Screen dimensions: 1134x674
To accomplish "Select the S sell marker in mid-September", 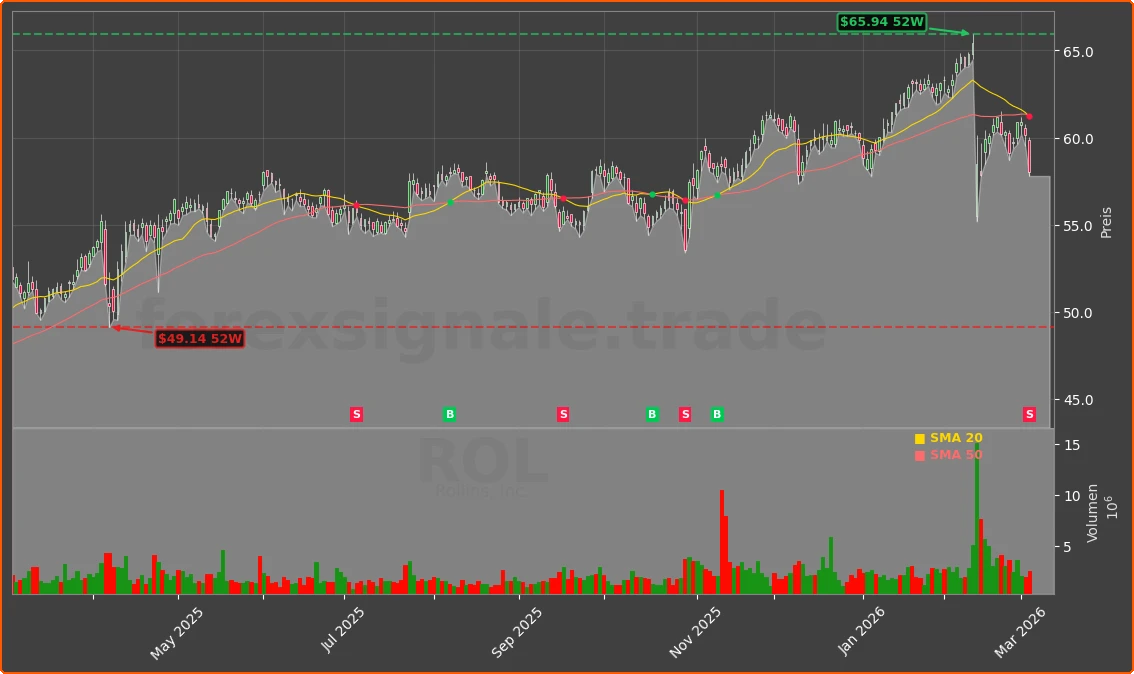I will [x=563, y=414].
